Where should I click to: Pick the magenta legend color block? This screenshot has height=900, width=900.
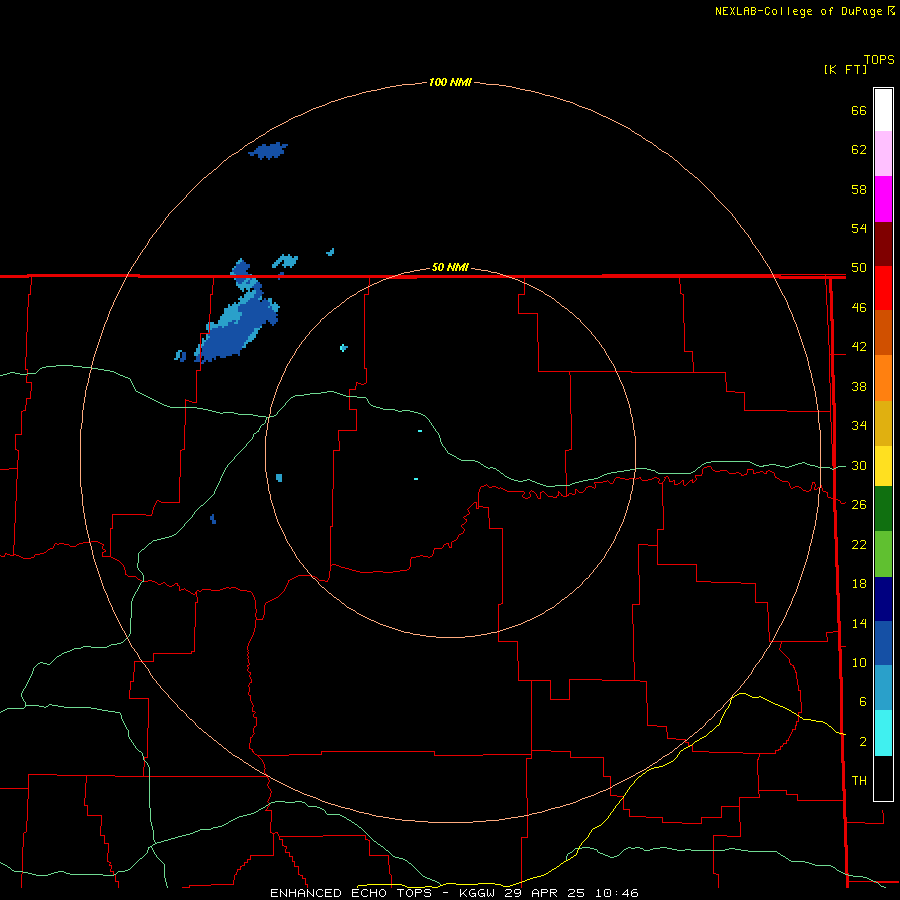[883, 199]
